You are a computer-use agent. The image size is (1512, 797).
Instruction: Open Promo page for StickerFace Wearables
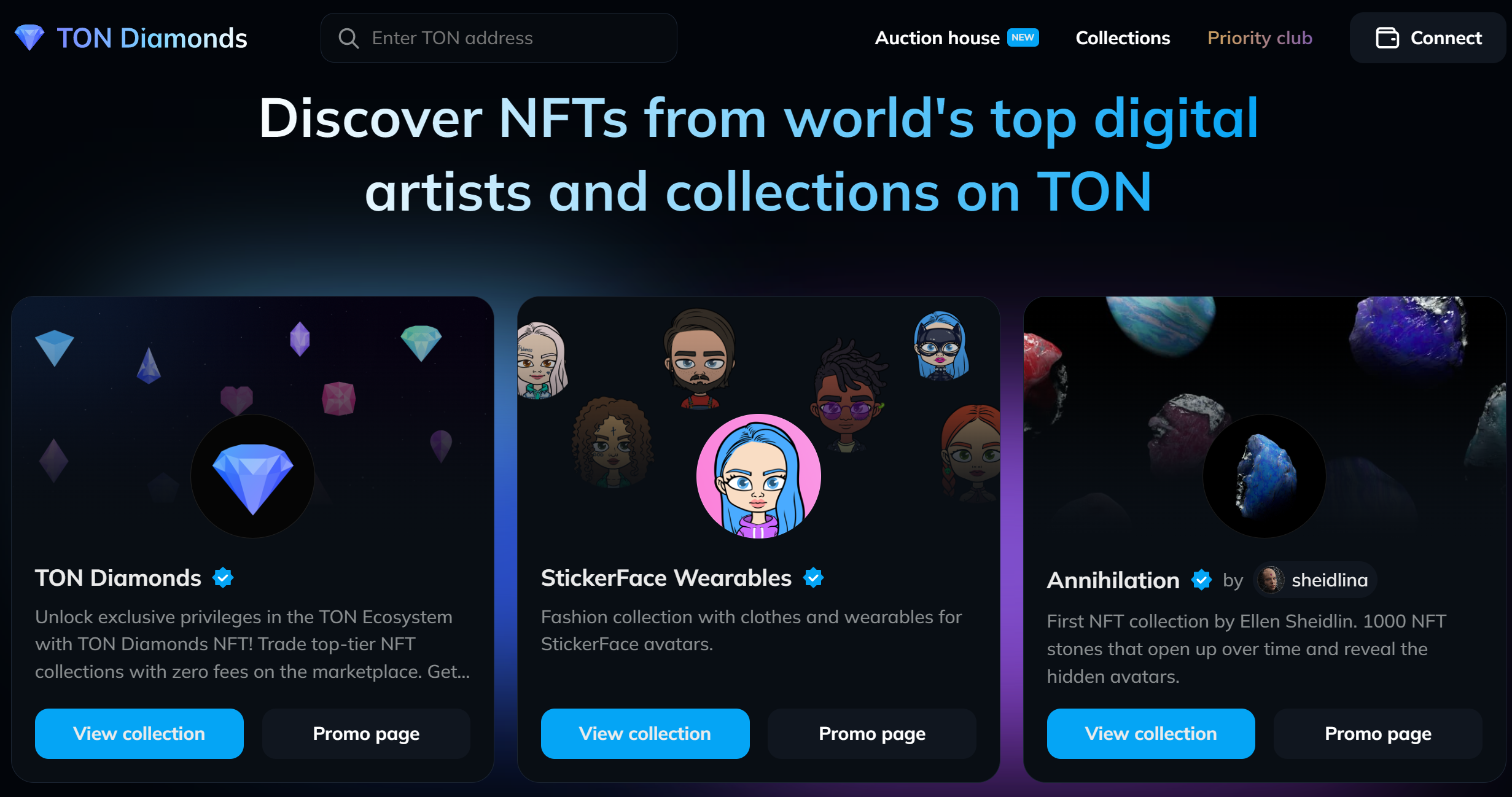872,734
